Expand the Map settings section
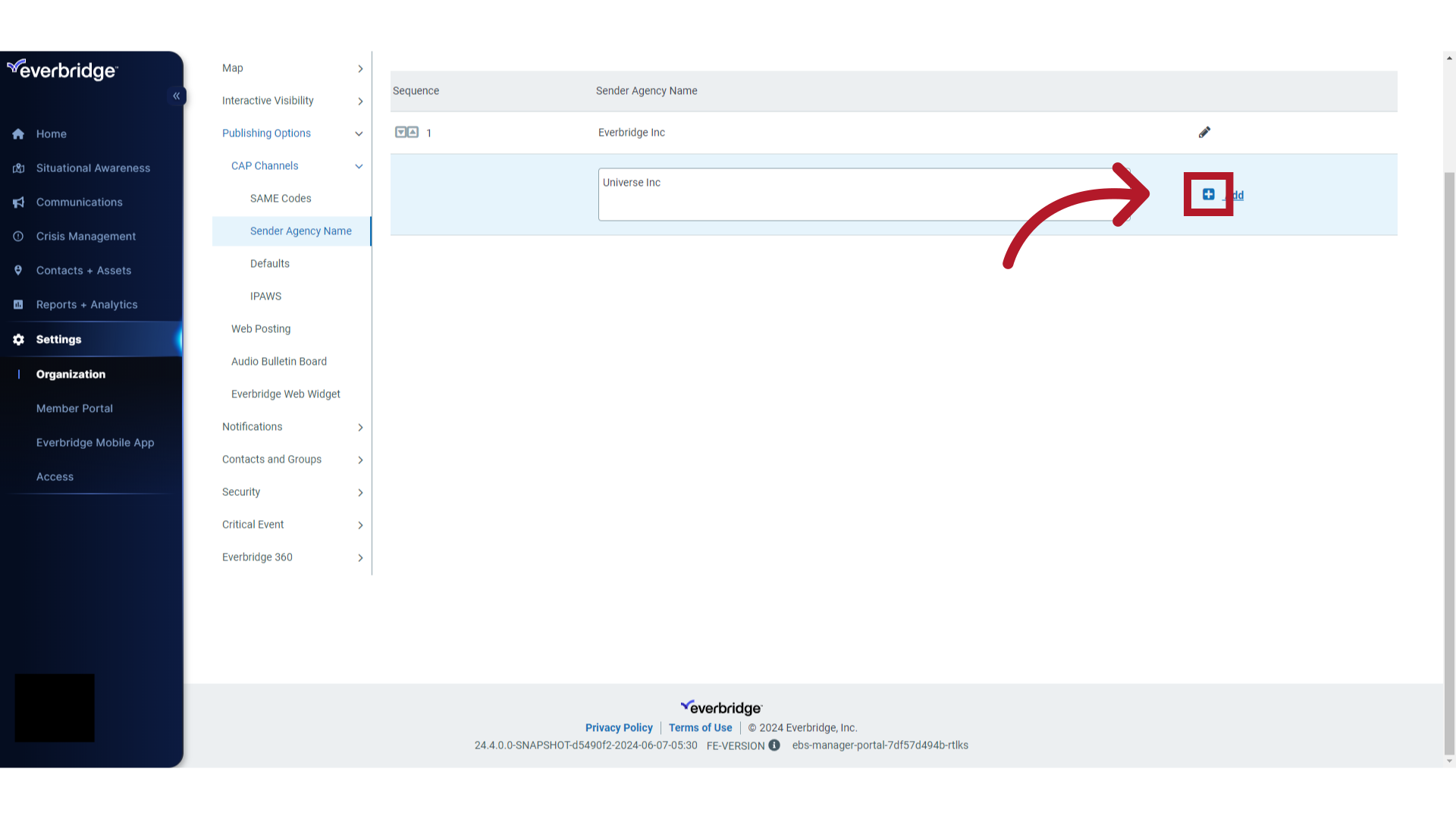Screen dimensions: 1456x819 [360, 68]
